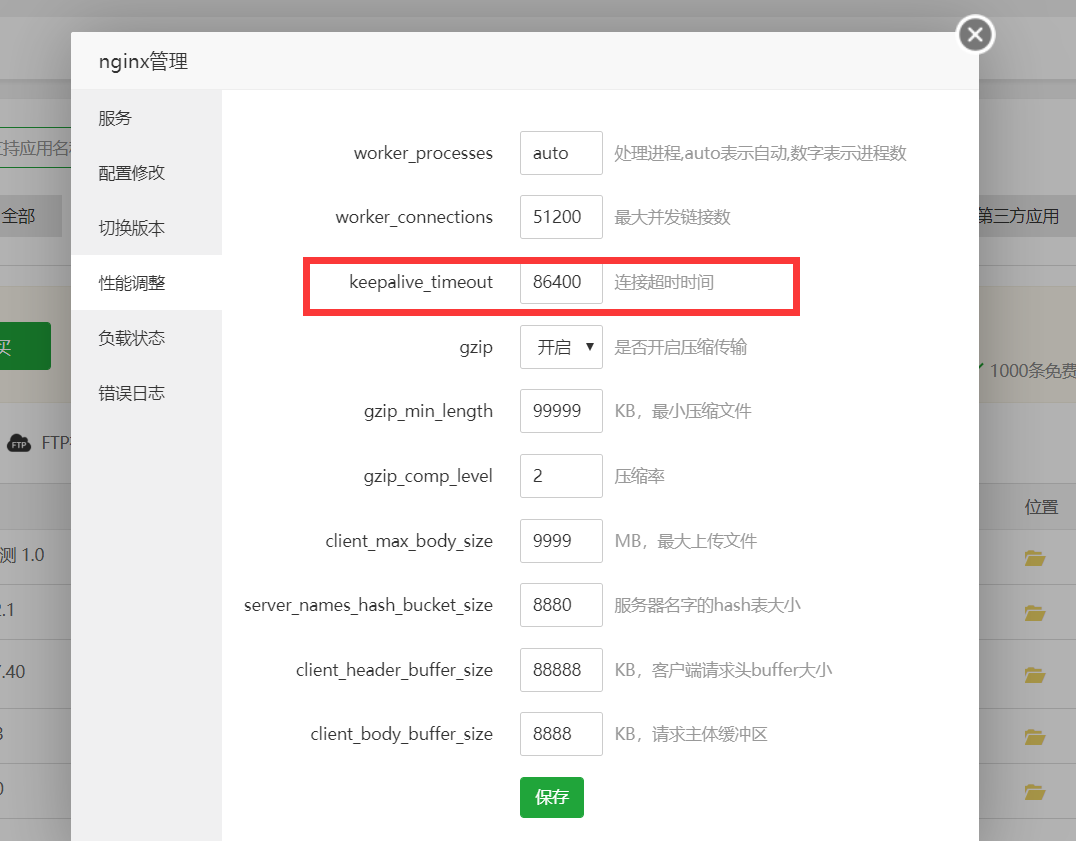
Task: Click the 连接超时时间 description text
Action: pyautogui.click(x=664, y=282)
